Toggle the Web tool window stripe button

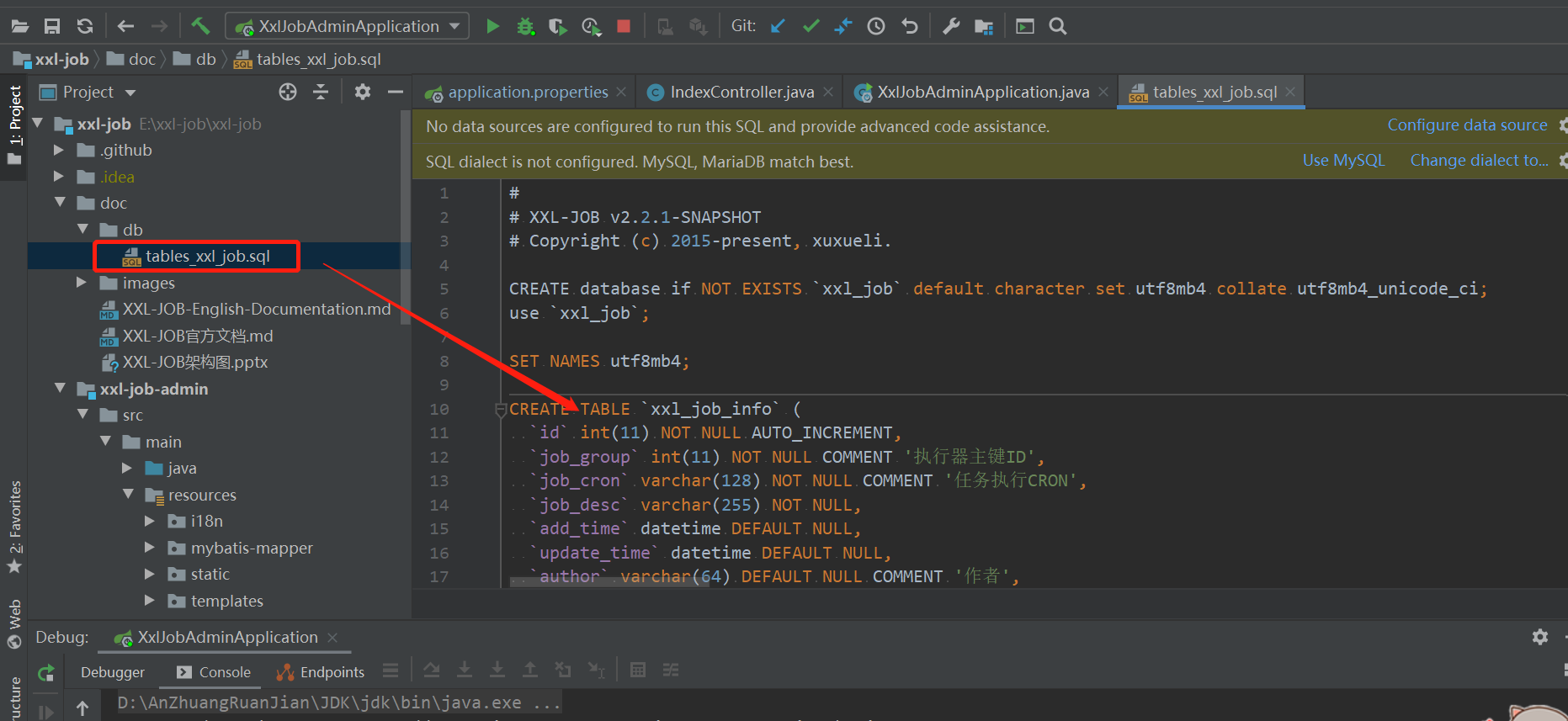click(x=14, y=623)
